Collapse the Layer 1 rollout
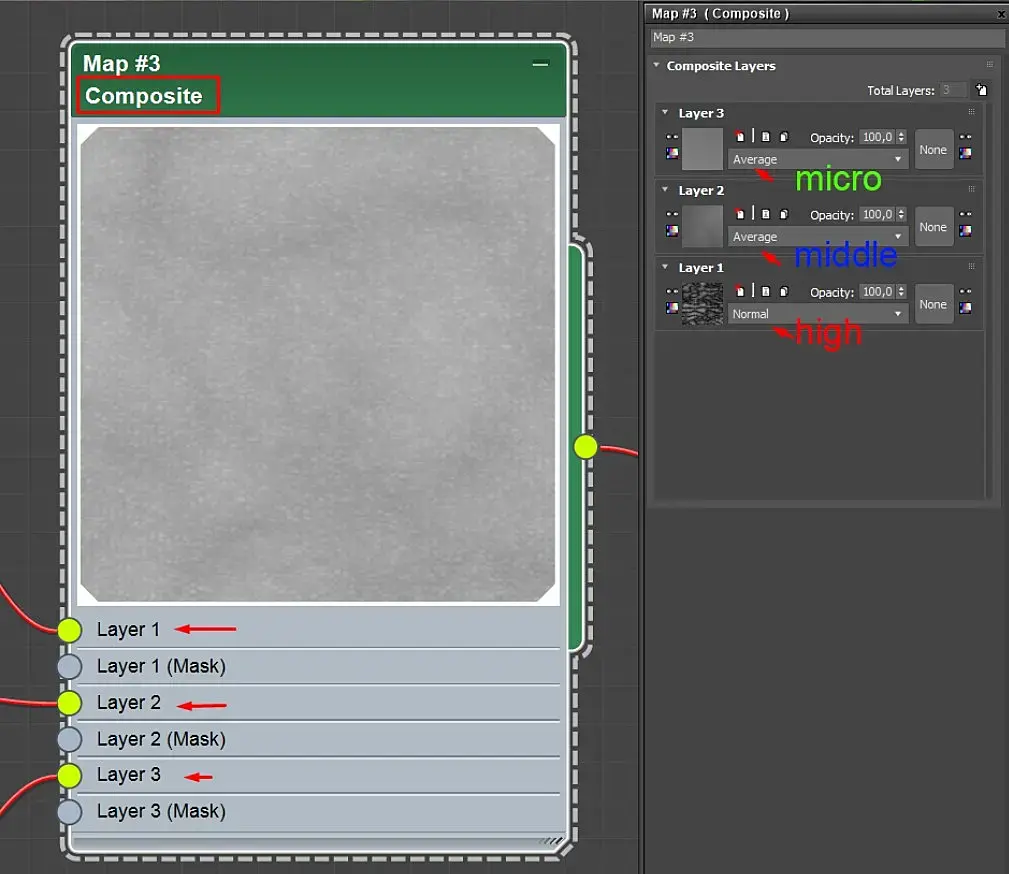Image resolution: width=1009 pixels, height=874 pixels. pos(665,266)
